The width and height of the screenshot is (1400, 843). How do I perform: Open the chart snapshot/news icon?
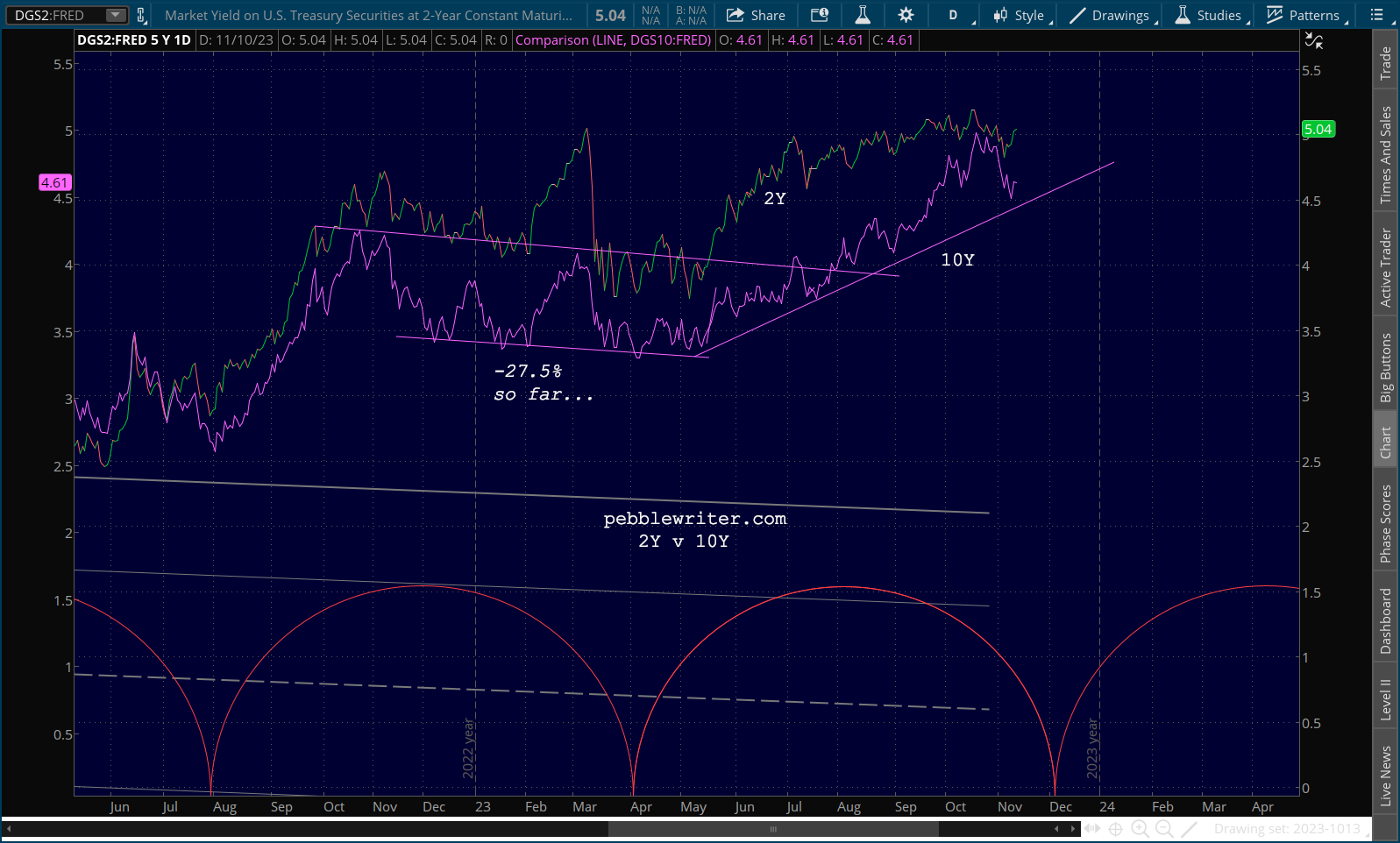point(820,15)
